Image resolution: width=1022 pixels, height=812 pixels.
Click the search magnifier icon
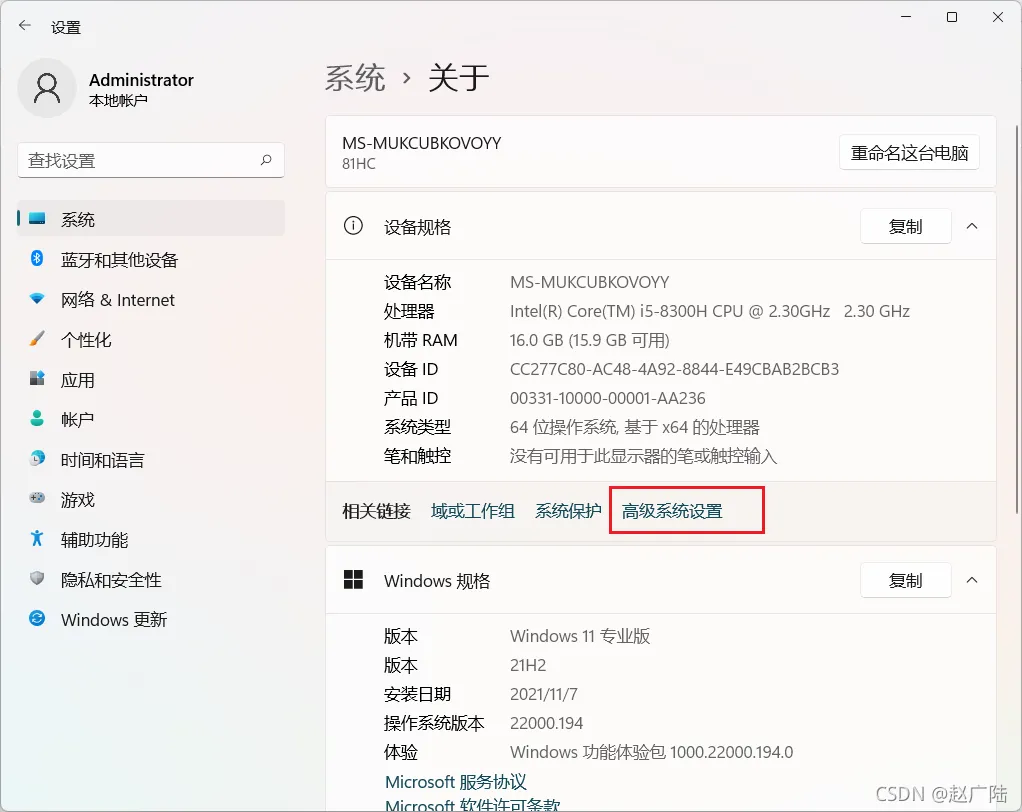pos(266,160)
